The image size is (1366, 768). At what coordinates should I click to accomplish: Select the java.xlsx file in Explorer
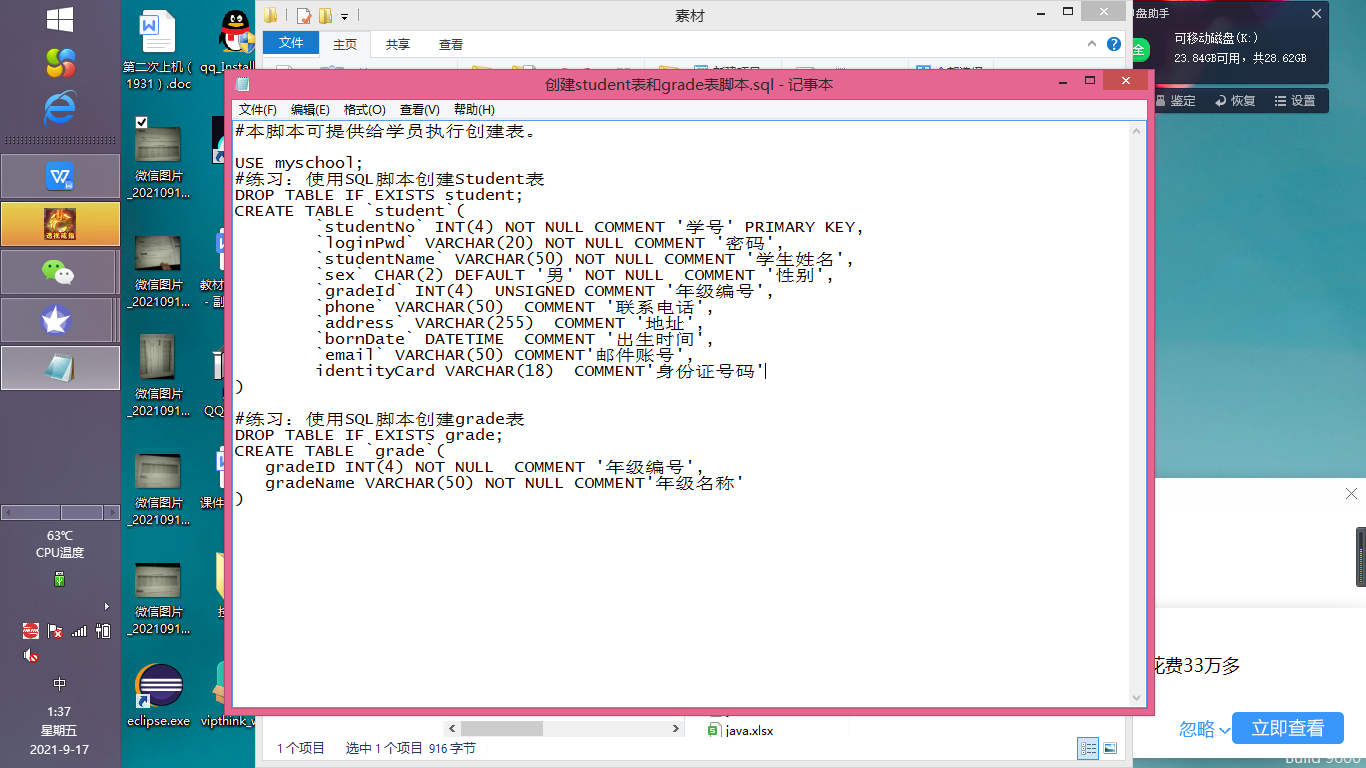pos(740,730)
